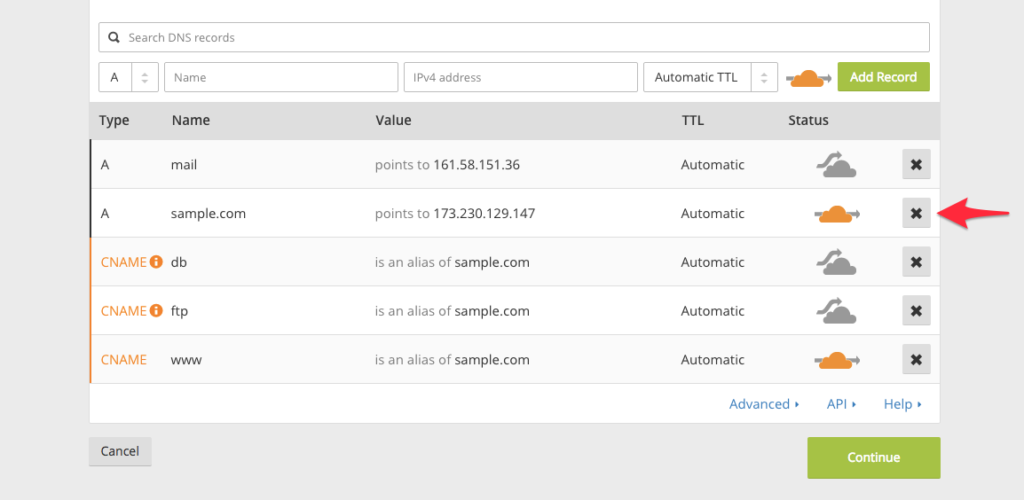Toggle proxy cloud for new record
The height and width of the screenshot is (500, 1024).
809,78
